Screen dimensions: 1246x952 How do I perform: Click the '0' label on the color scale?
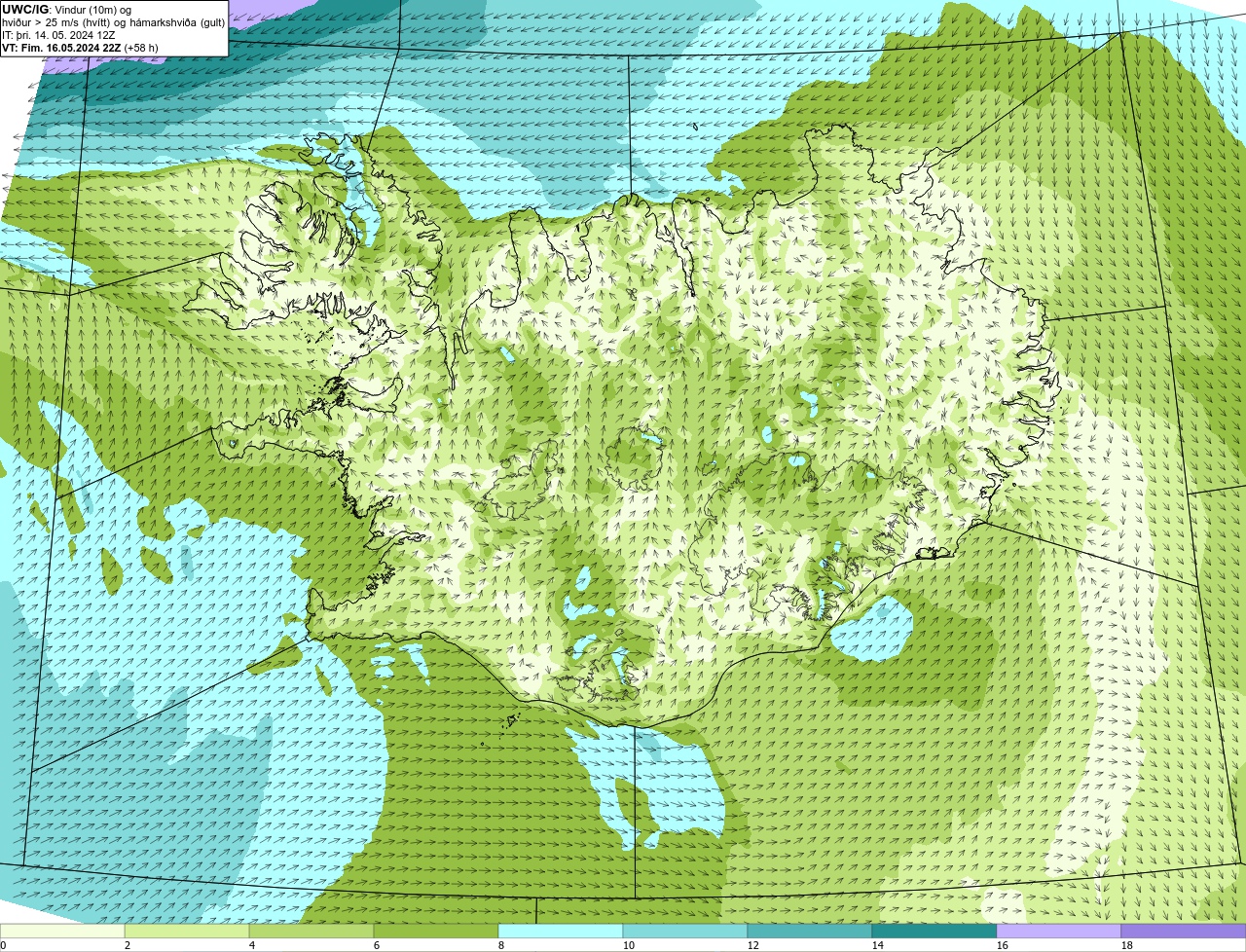(x=3, y=945)
